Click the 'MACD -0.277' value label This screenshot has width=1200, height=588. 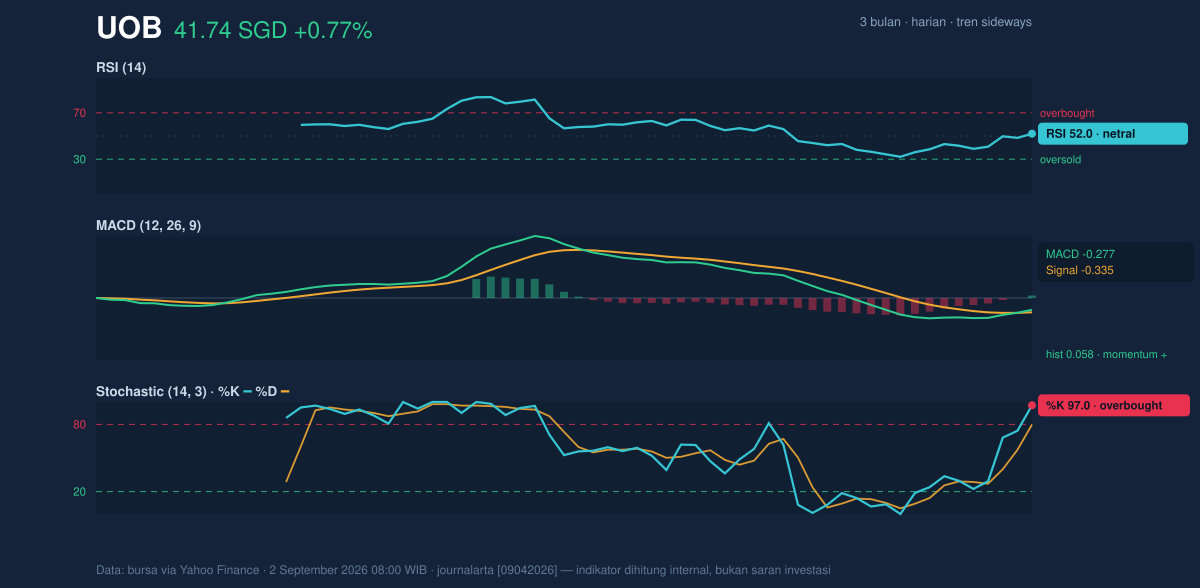pos(1080,254)
